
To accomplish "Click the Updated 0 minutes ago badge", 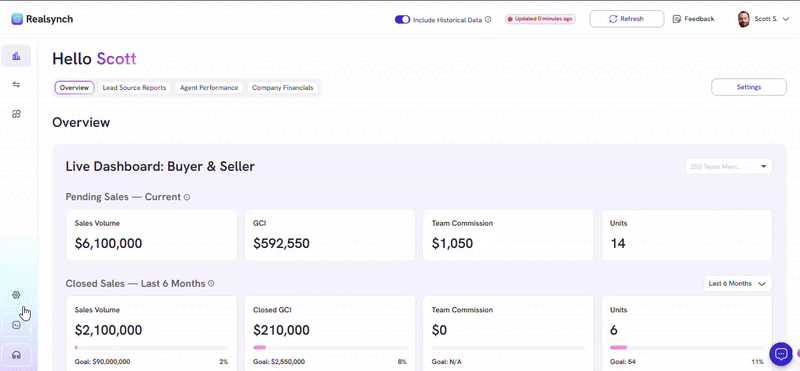I will click(540, 19).
